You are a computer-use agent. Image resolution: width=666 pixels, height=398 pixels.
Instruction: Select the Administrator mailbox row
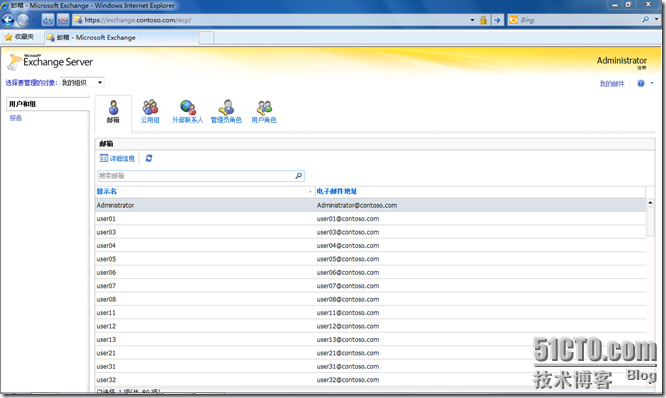370,205
